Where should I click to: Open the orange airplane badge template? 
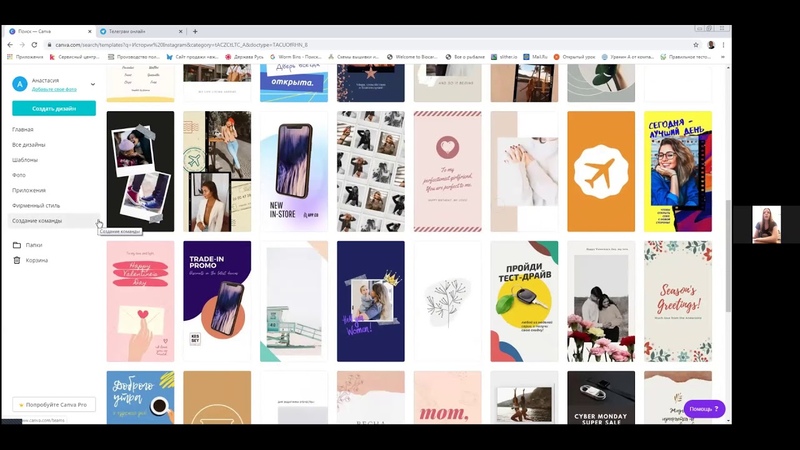601,171
